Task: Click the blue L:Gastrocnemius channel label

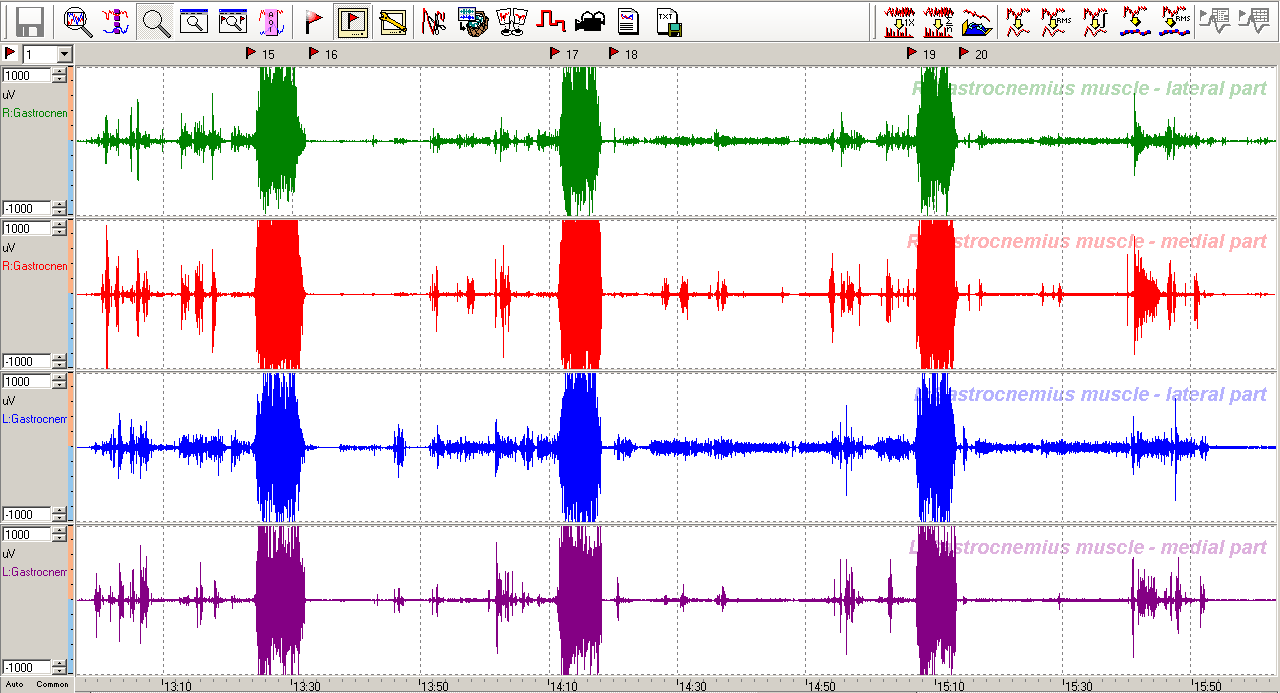Action: [x=35, y=419]
